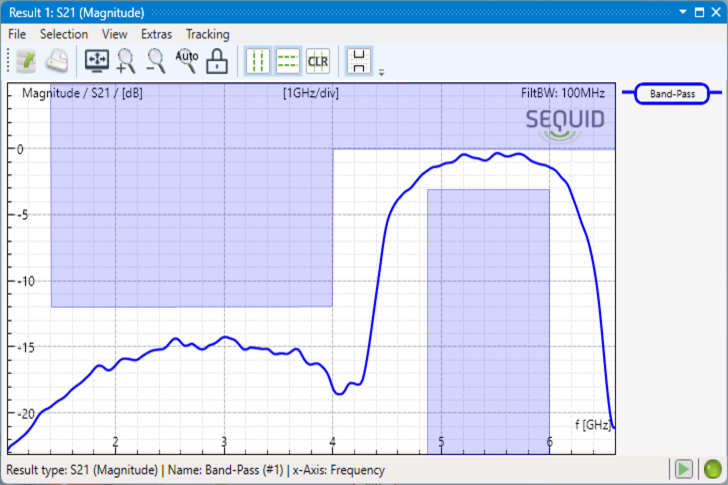Screen dimensions: 728x485
Task: Toggle vertical marker lines
Action: (259, 61)
